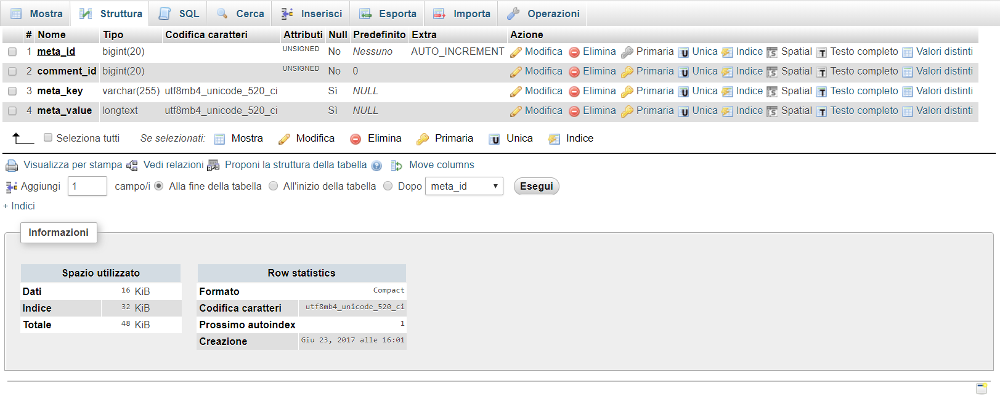Click the Unica icon for meta_value
This screenshot has width=1000, height=396.
point(683,112)
